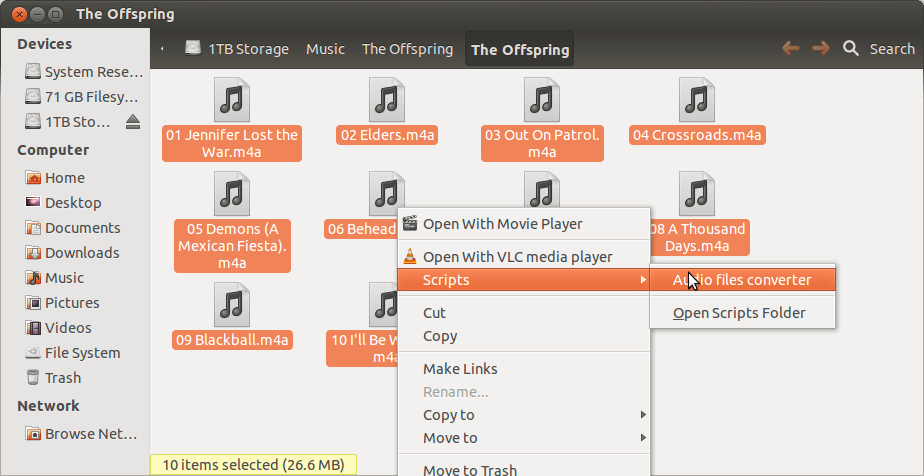Click the 09 Blackball.m4a music icon
924x476 pixels.
231,304
